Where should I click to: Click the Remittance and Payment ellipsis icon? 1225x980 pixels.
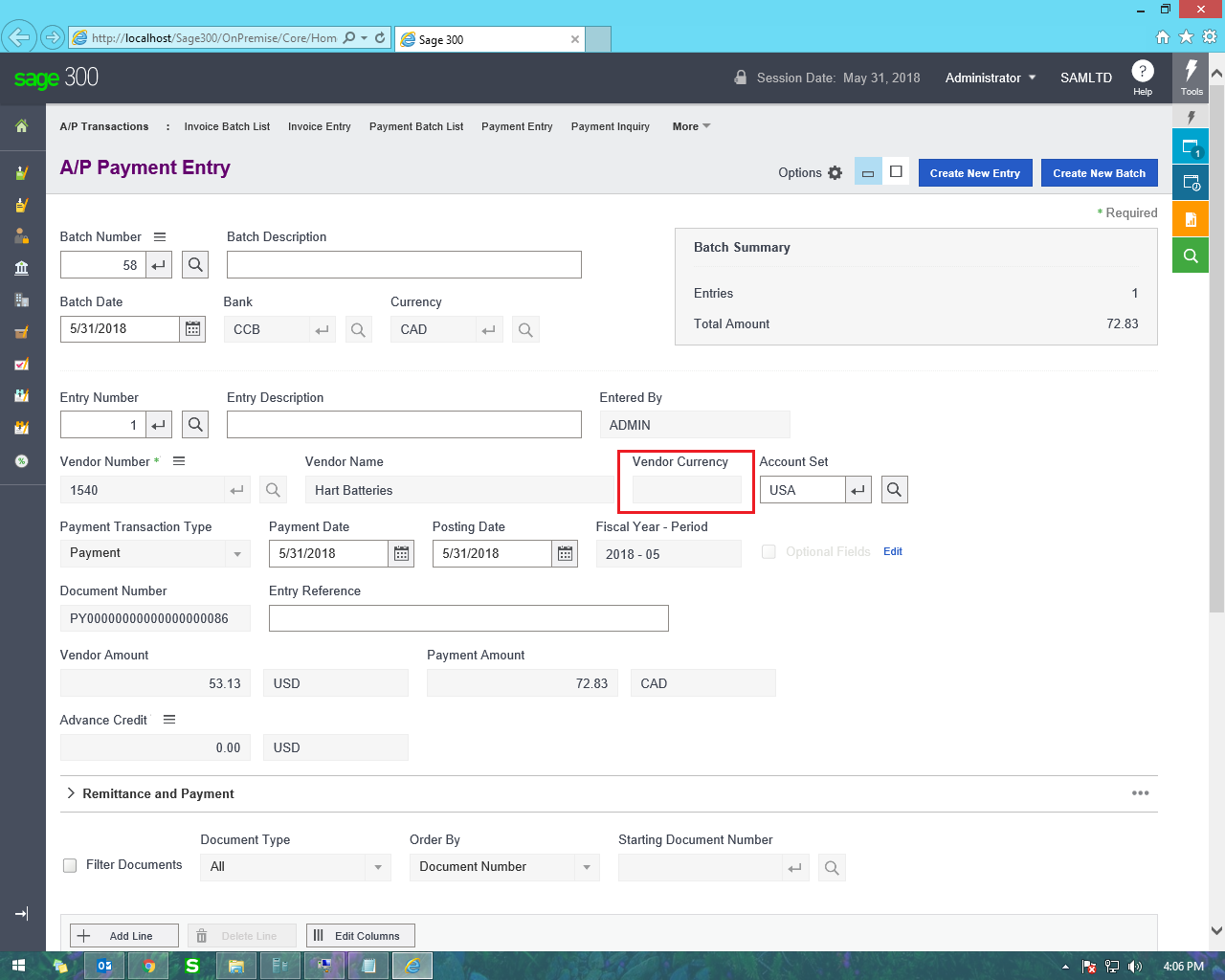1141,793
